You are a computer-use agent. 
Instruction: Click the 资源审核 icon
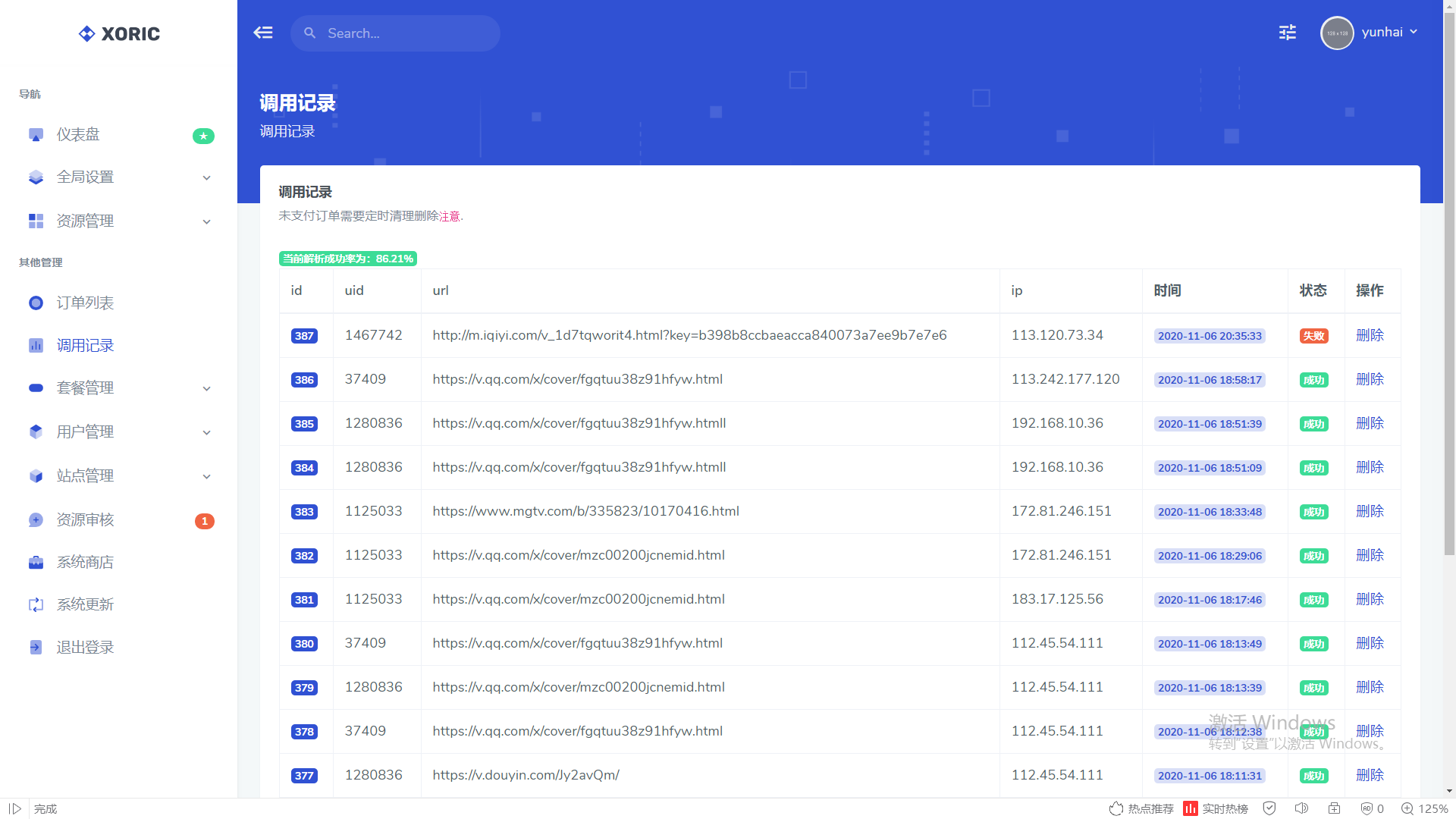(x=36, y=519)
